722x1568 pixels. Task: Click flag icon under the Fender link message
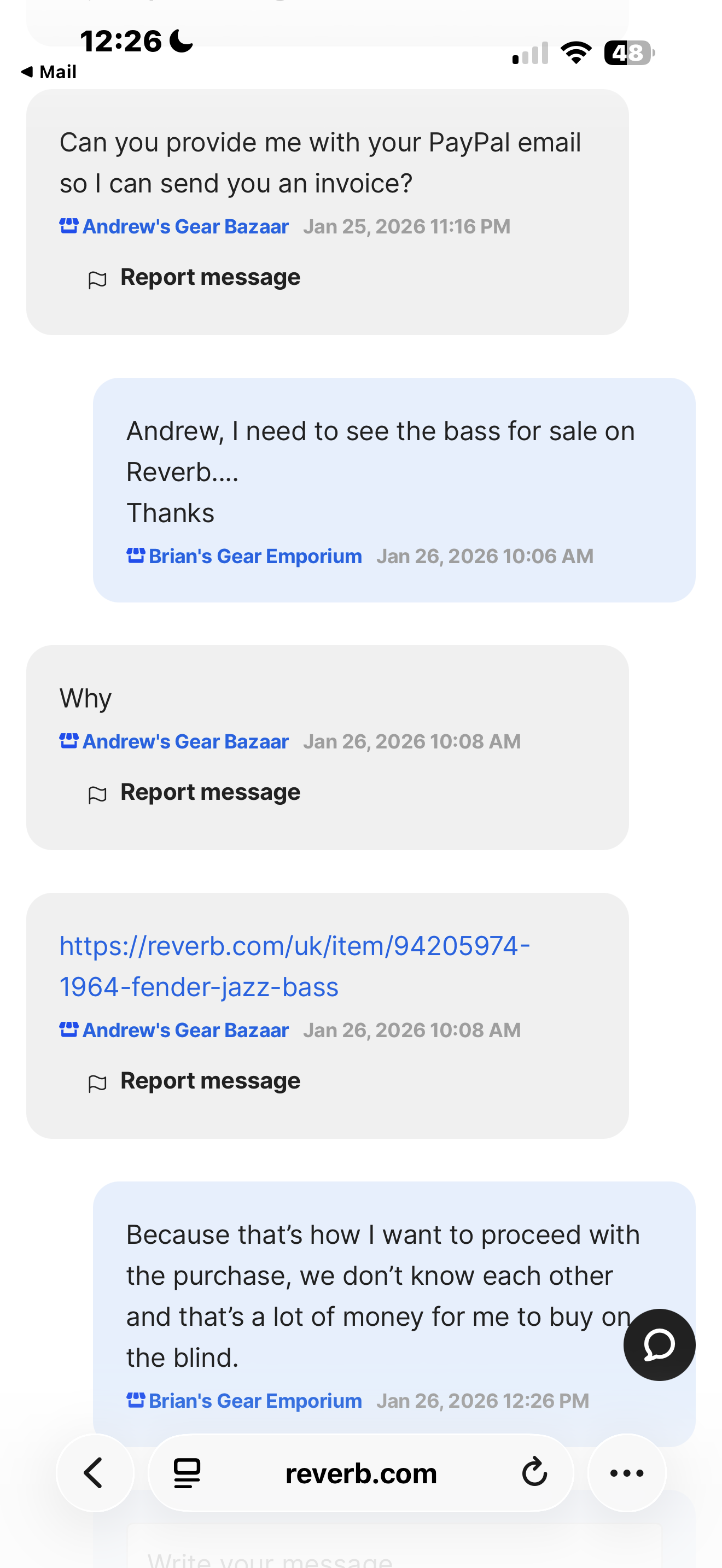click(x=97, y=1083)
